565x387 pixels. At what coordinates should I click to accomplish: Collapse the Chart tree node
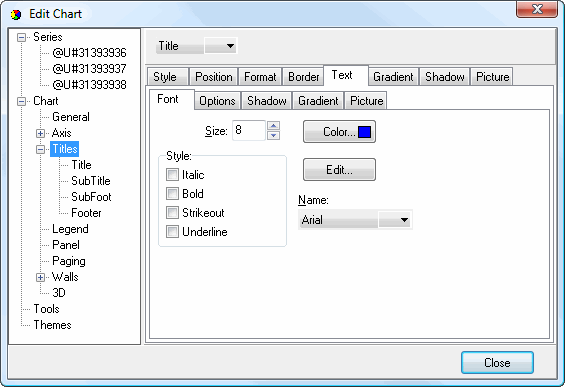click(22, 101)
